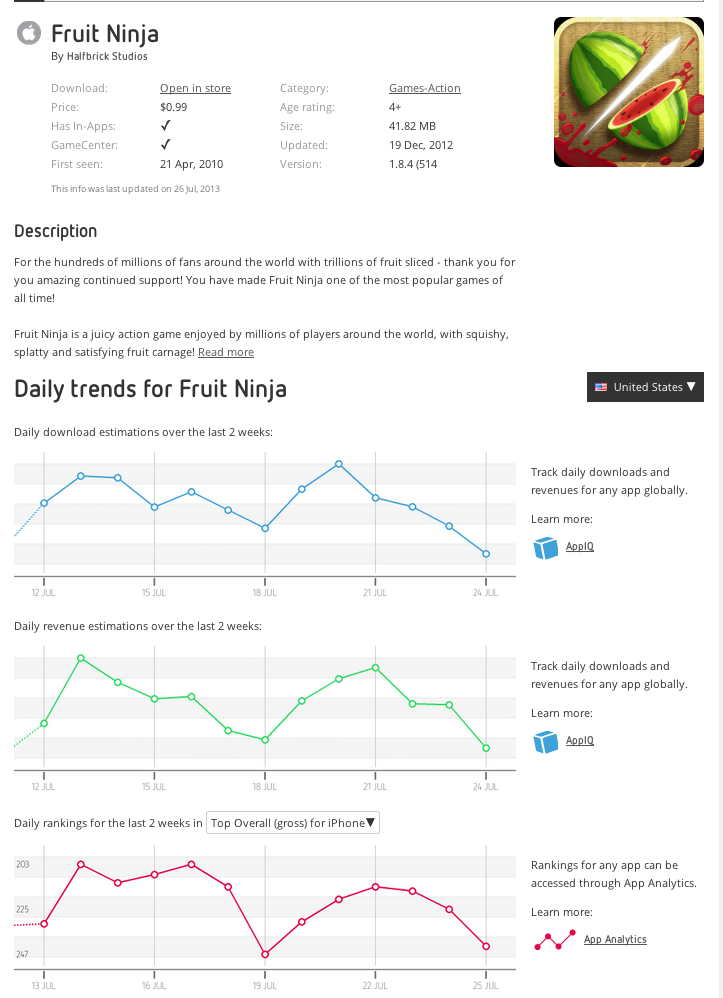Click the lowest 19 Jul point on rankings chart
This screenshot has width=723, height=998.
[265, 954]
